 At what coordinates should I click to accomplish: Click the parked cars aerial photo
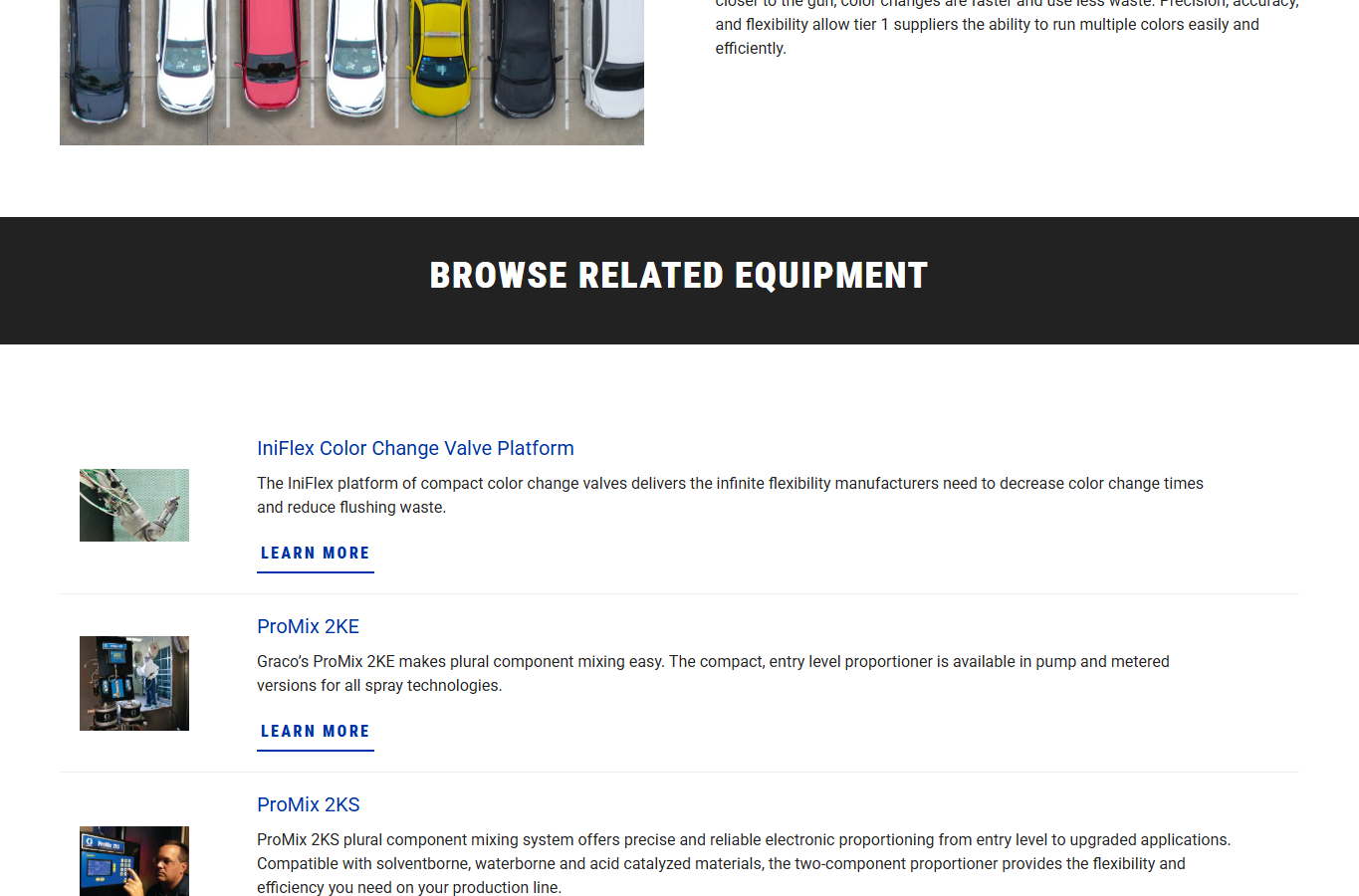point(351,72)
